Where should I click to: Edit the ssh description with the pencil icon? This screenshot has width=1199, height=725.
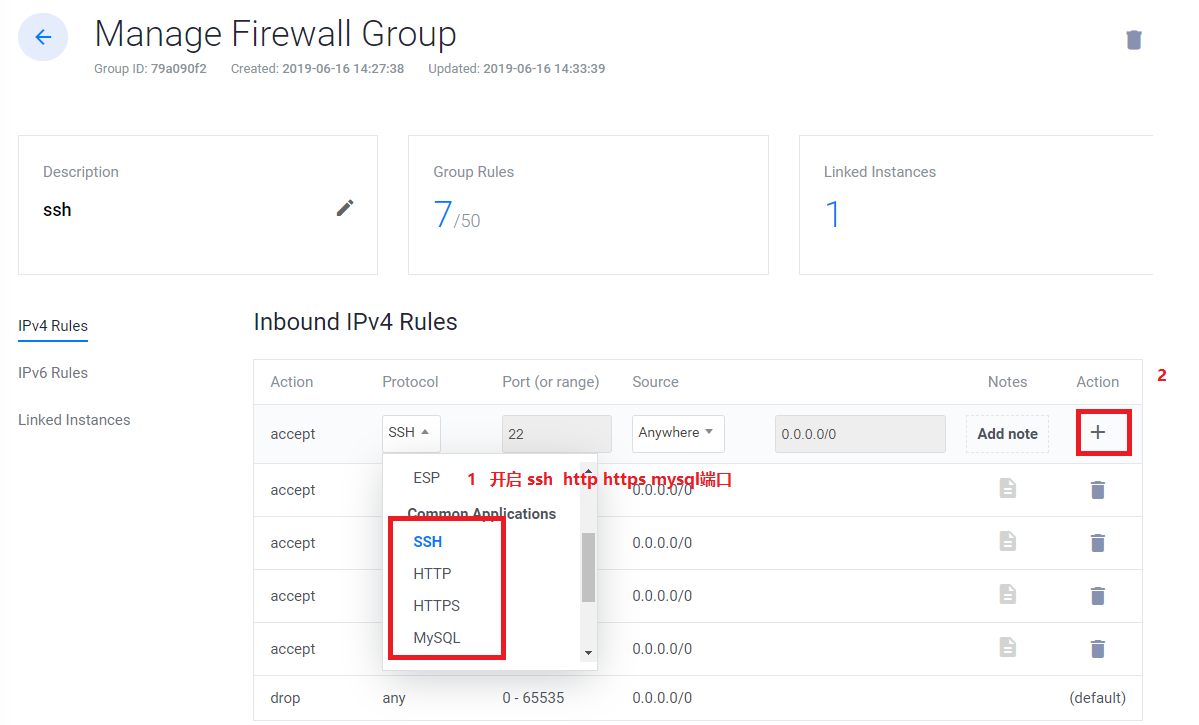[x=345, y=208]
